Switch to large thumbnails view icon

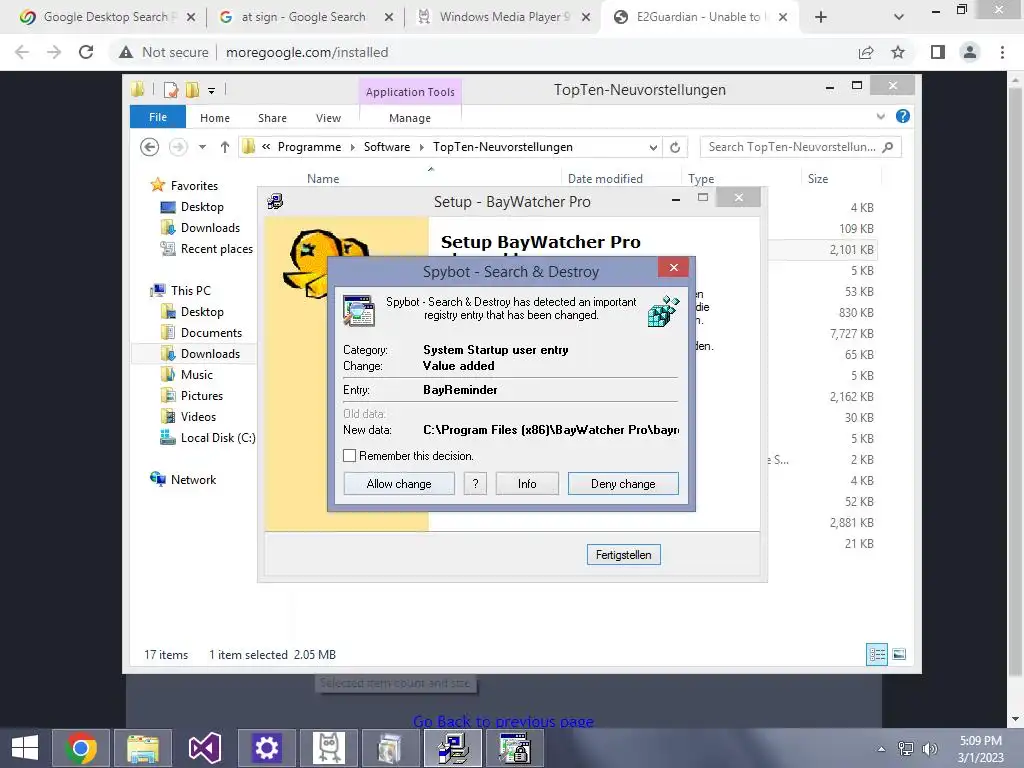coord(899,654)
